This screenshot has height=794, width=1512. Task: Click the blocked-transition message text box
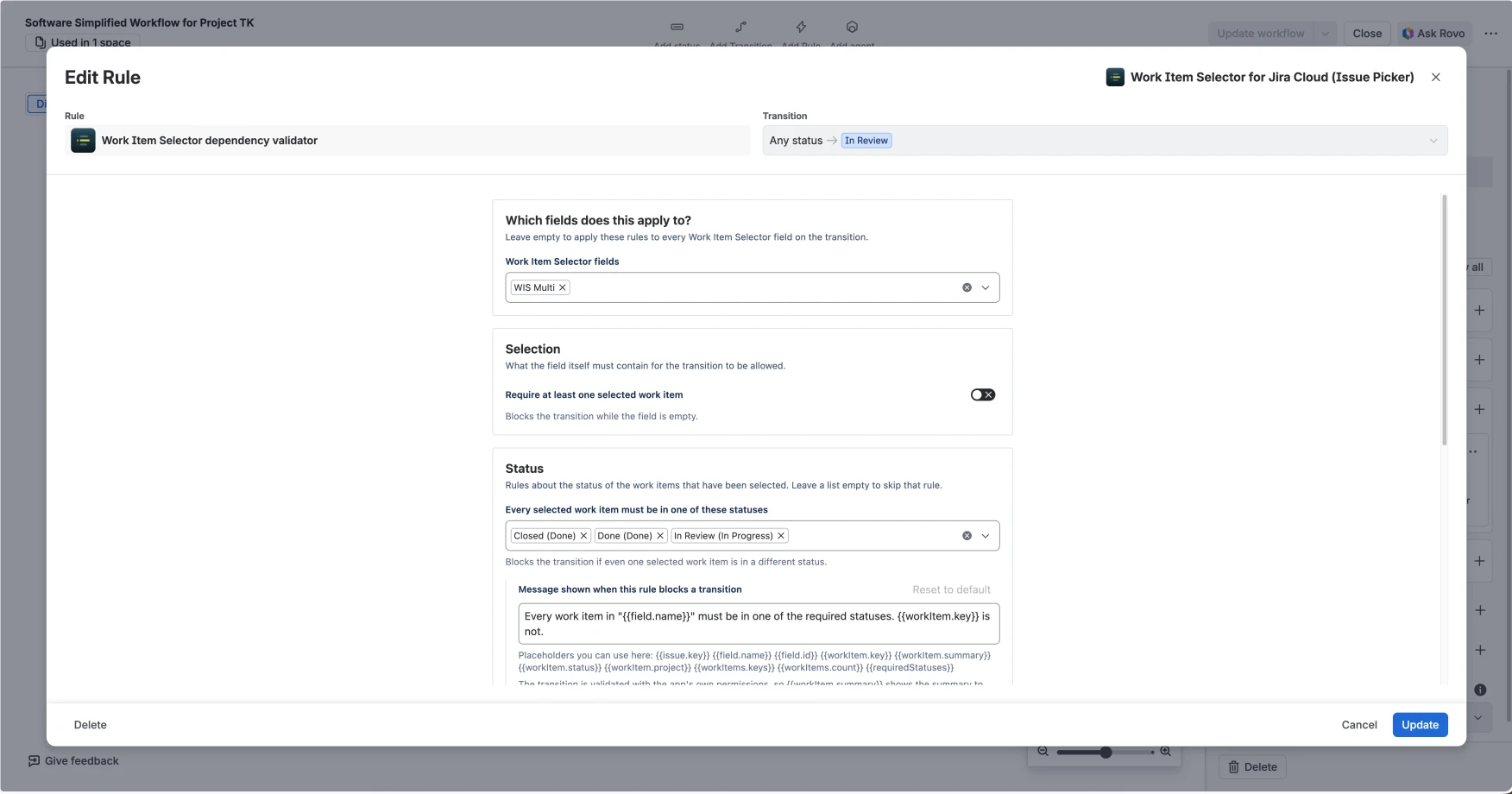(759, 624)
